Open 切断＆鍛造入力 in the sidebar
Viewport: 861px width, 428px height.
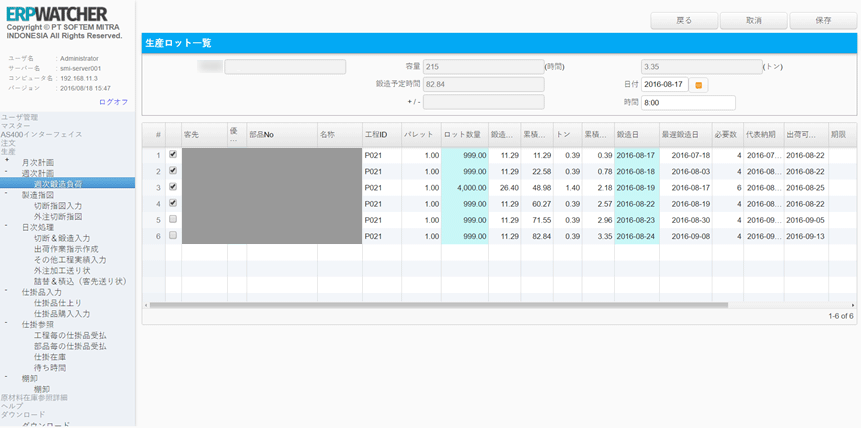click(x=62, y=238)
